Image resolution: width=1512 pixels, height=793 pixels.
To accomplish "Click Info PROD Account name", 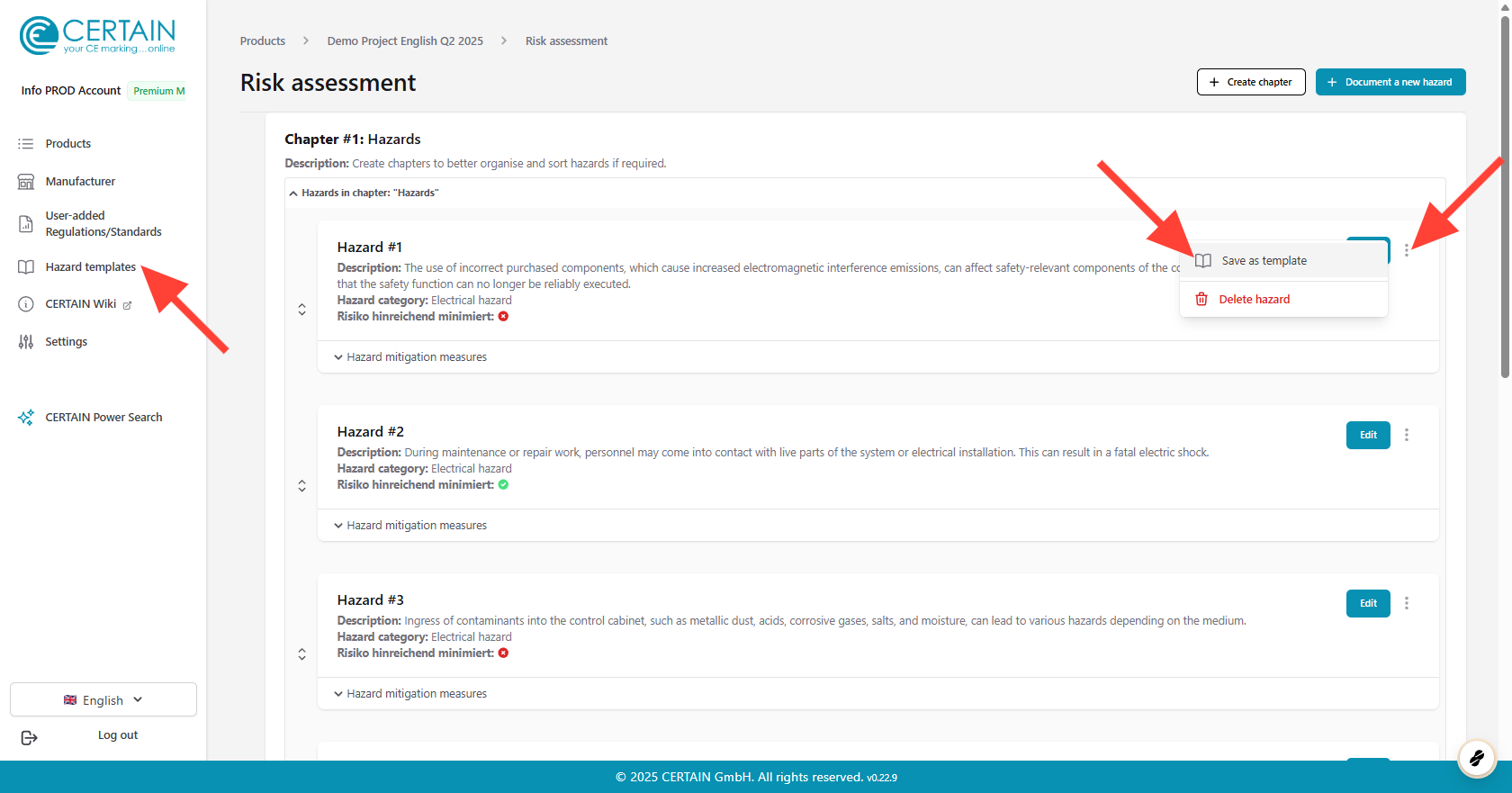I will click(71, 91).
